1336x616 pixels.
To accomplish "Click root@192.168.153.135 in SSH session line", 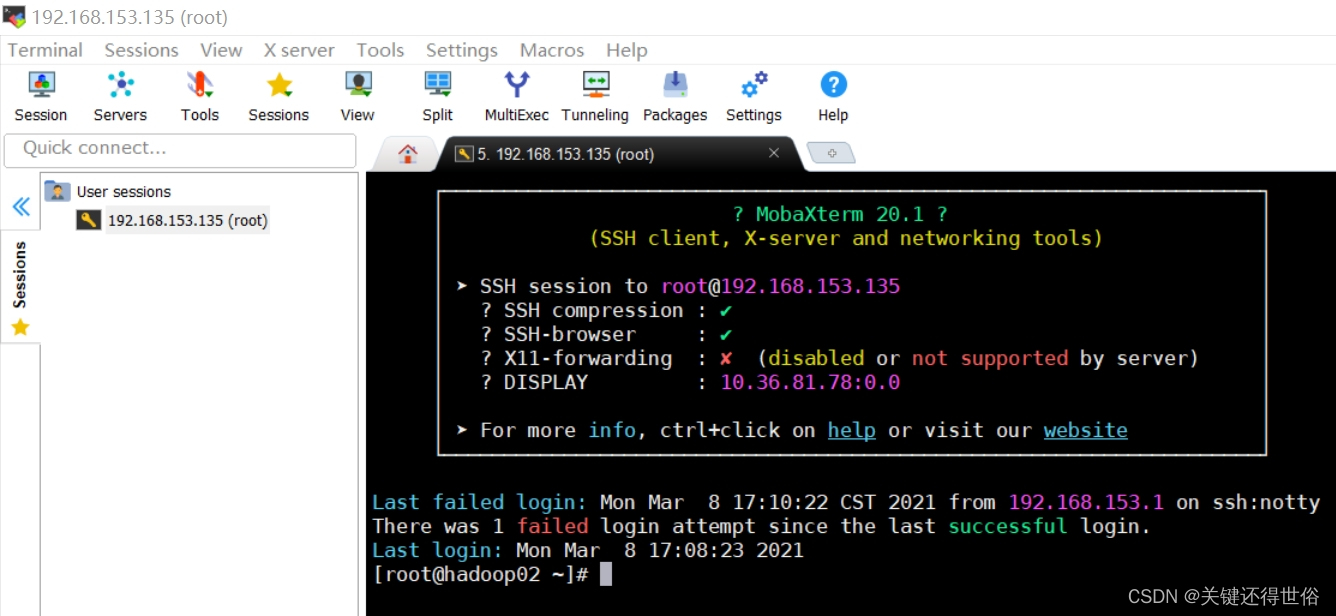I will [781, 286].
